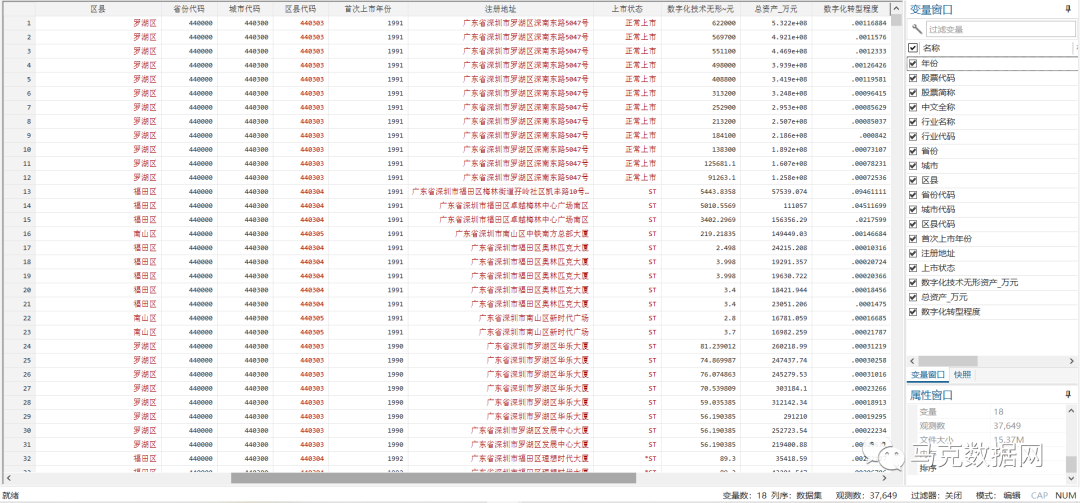1080x503 pixels.
Task: Toggle the 名称 select-all checkbox
Action: tap(913, 48)
